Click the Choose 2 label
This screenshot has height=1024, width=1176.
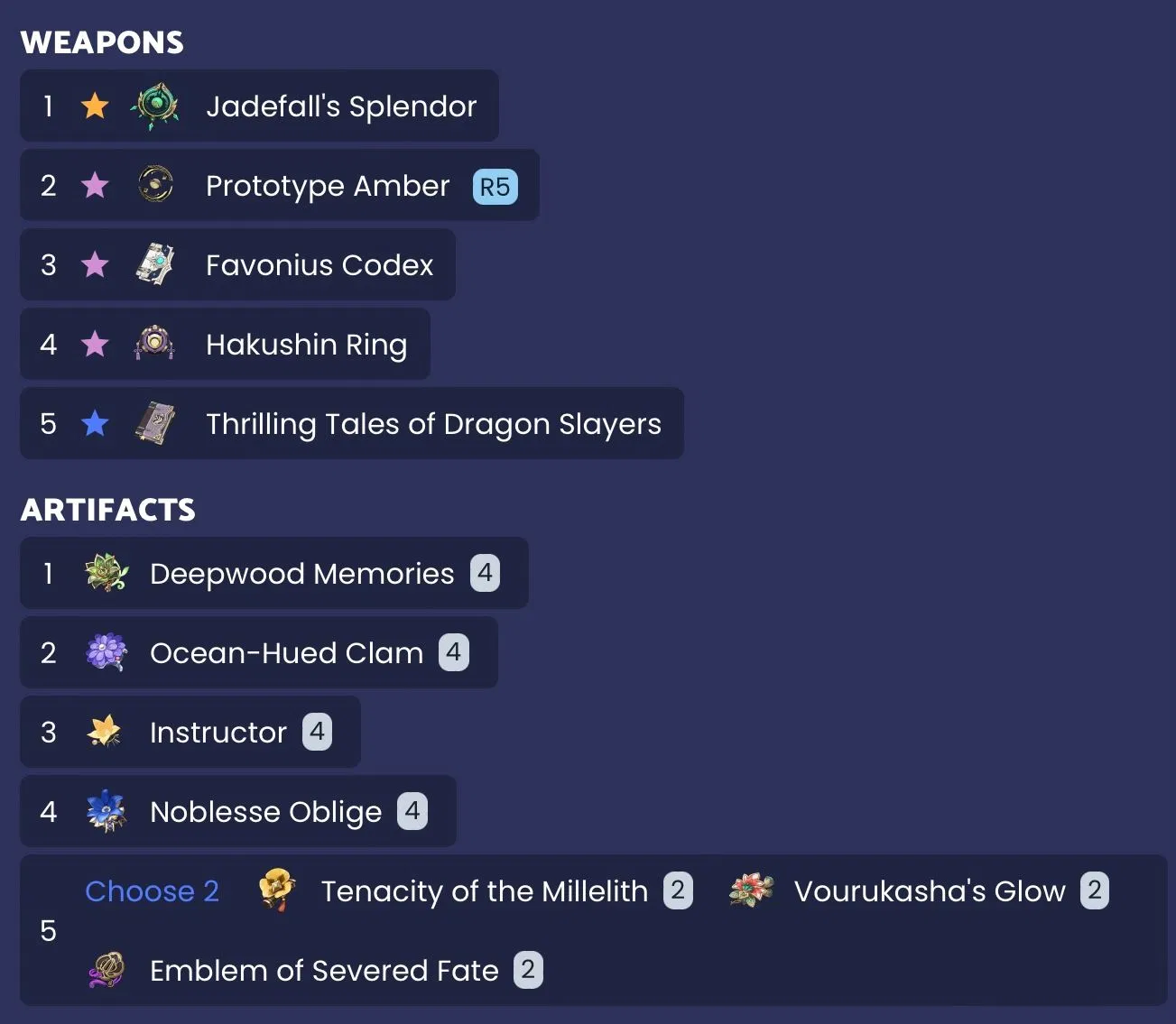[152, 891]
